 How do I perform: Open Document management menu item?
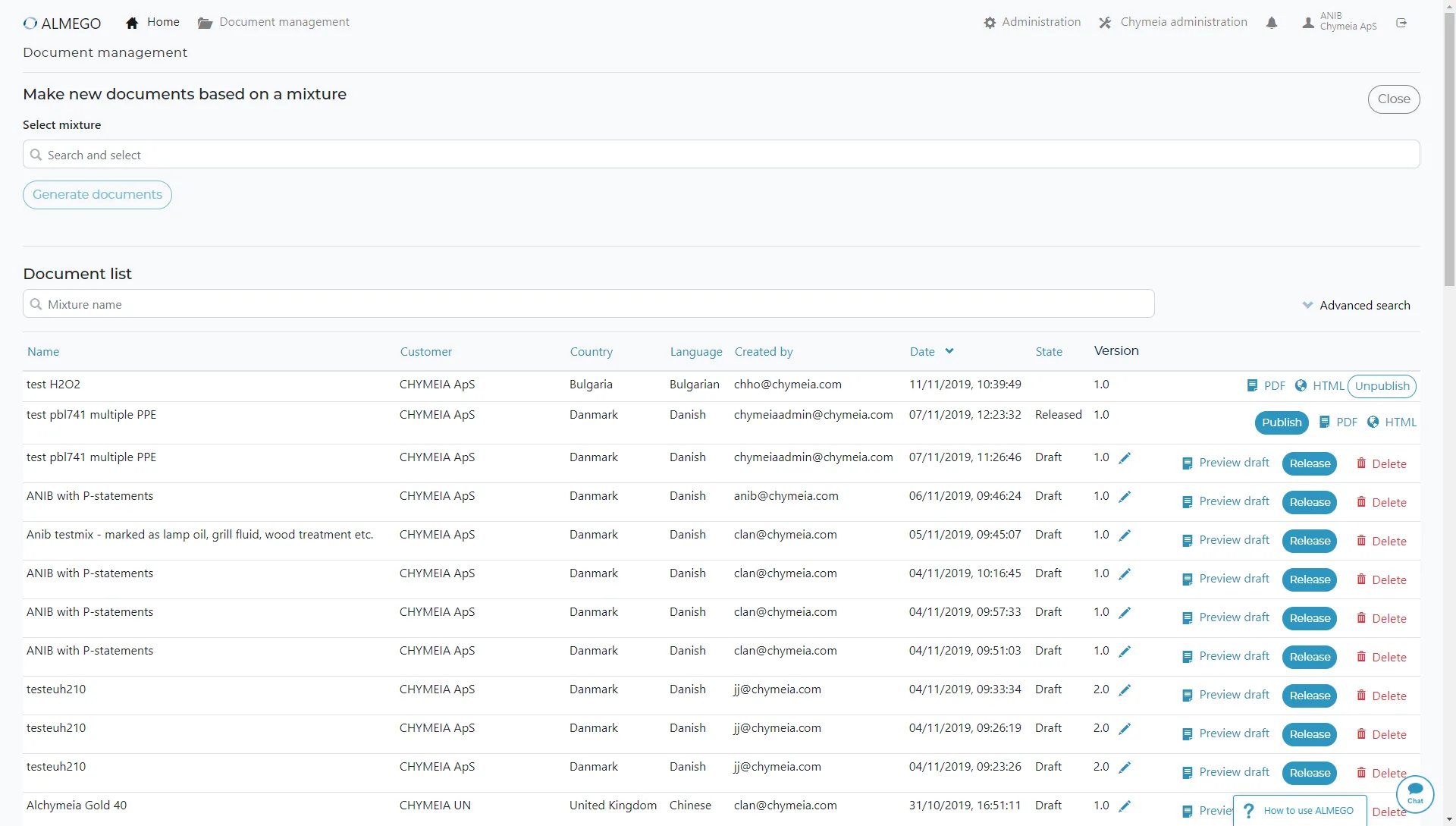click(x=274, y=22)
